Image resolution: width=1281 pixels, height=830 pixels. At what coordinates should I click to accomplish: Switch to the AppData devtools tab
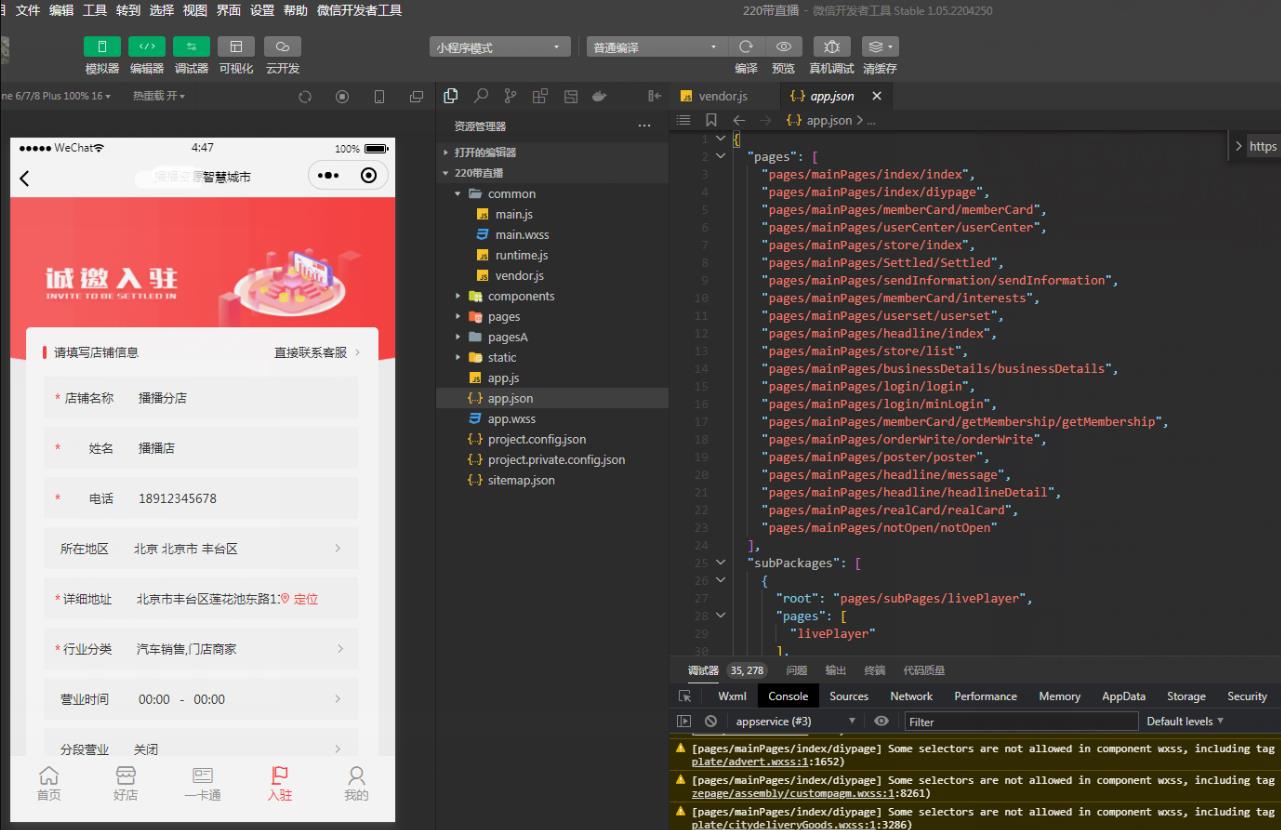tap(1124, 696)
